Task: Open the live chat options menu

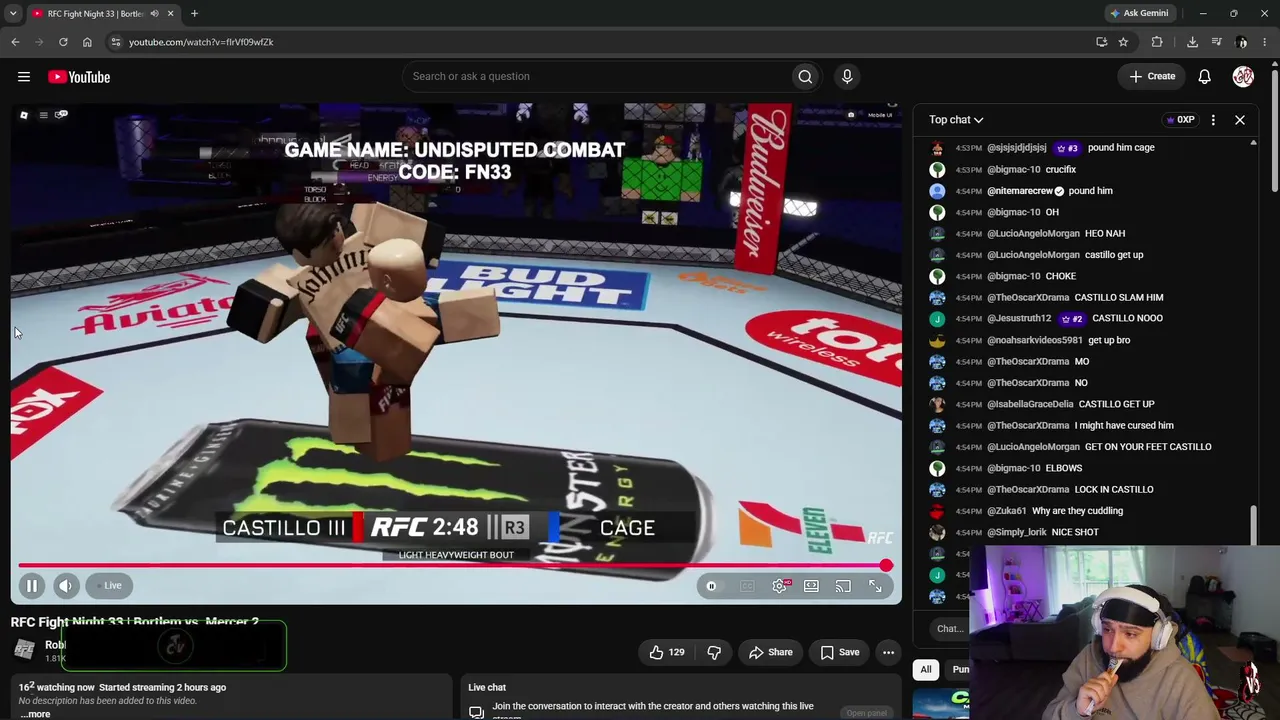Action: (1213, 120)
